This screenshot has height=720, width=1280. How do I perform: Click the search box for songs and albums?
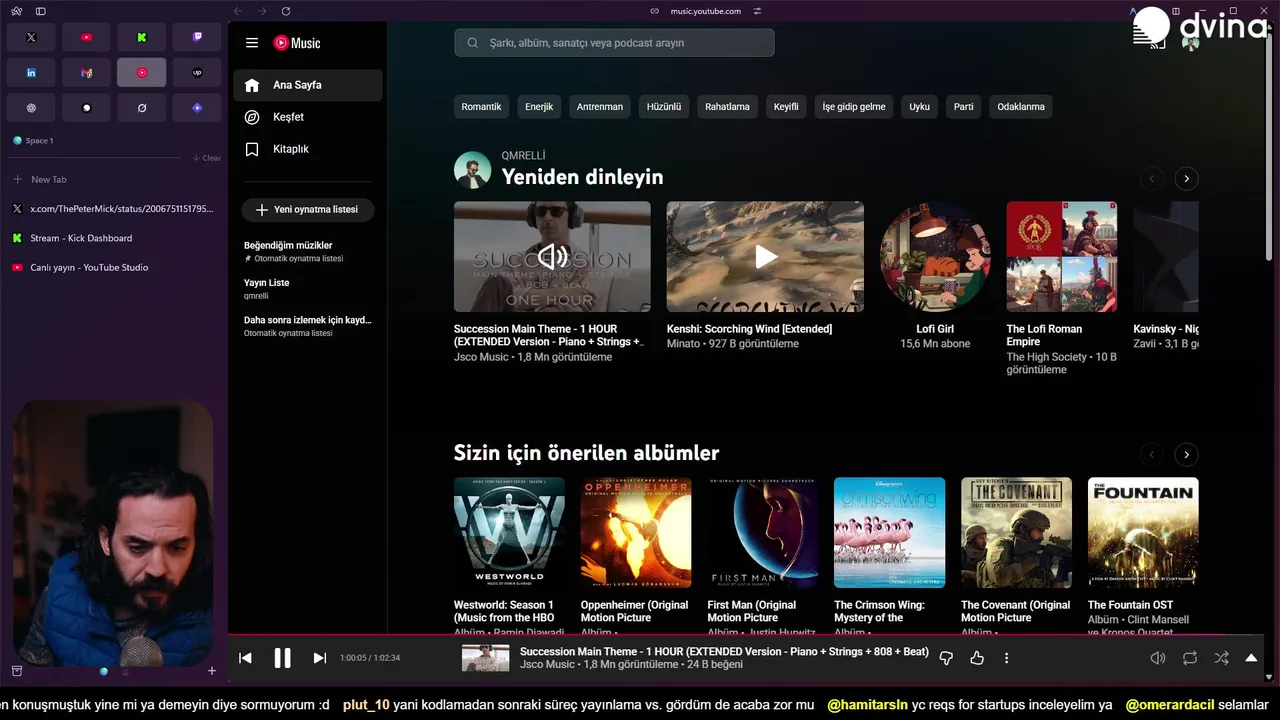[614, 43]
